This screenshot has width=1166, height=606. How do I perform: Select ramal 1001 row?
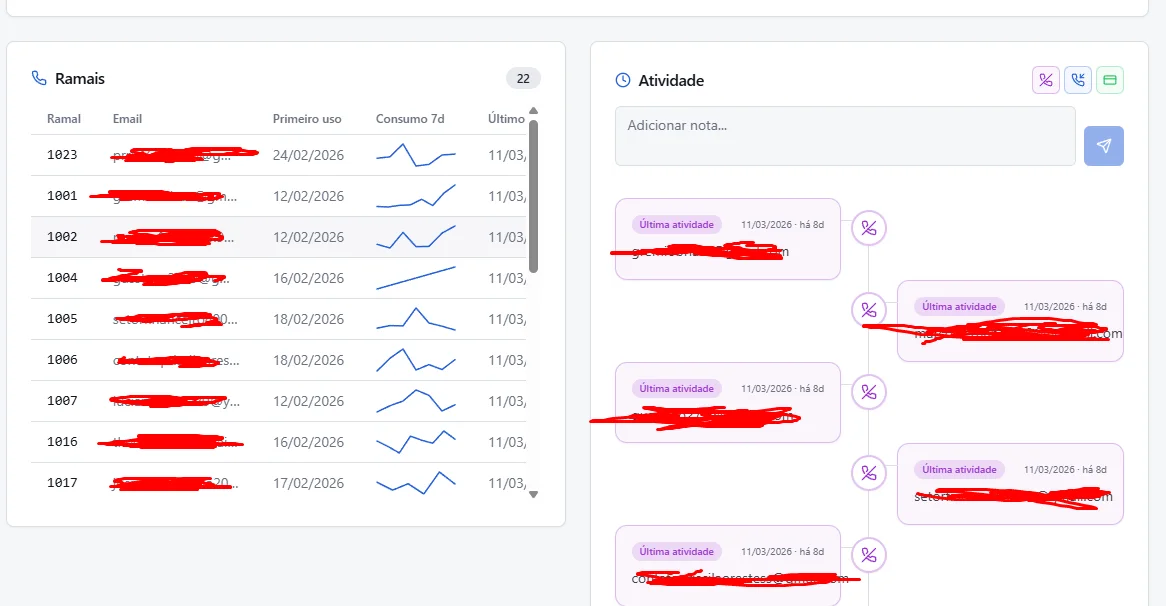tap(279, 196)
